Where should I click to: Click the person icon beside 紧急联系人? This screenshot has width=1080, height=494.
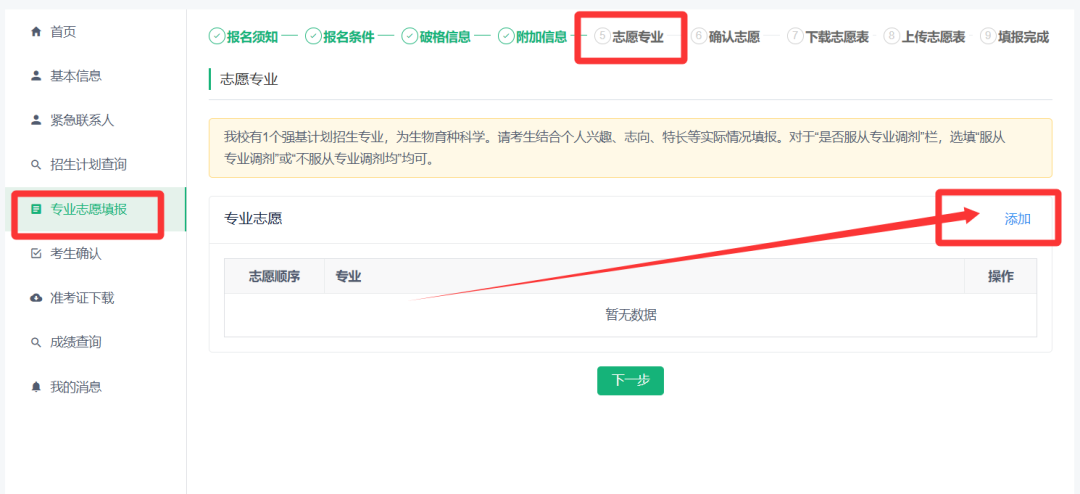[x=37, y=120]
